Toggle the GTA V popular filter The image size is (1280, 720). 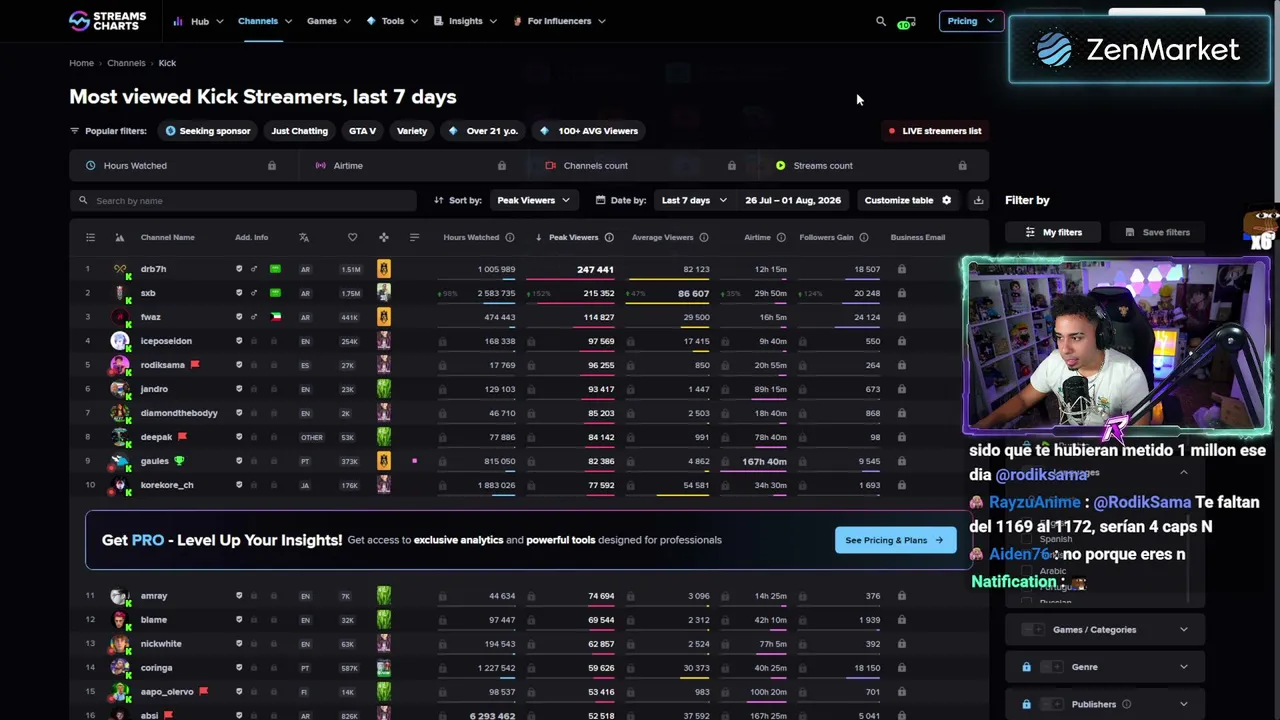point(362,131)
